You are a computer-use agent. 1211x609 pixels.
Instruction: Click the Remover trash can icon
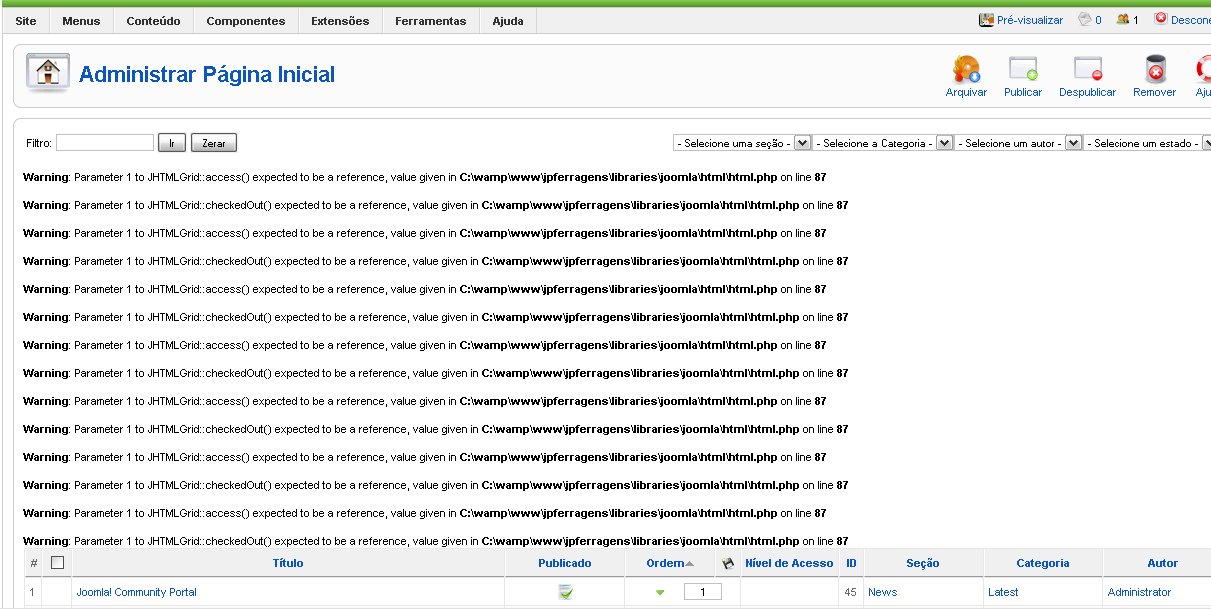[1155, 69]
